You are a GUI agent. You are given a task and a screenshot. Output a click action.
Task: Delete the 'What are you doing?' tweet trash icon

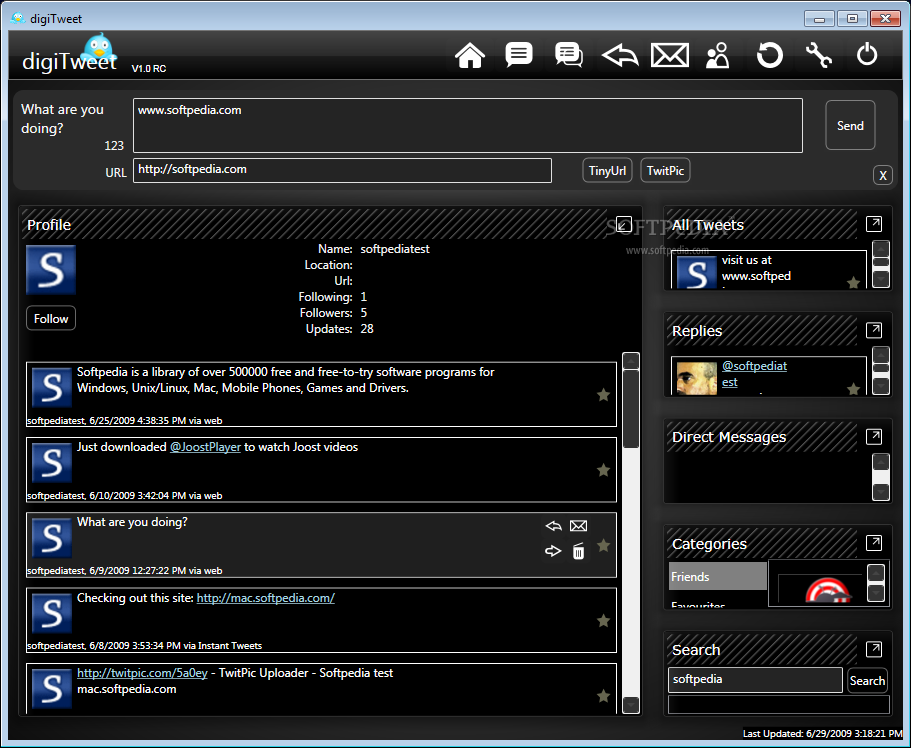click(x=578, y=551)
